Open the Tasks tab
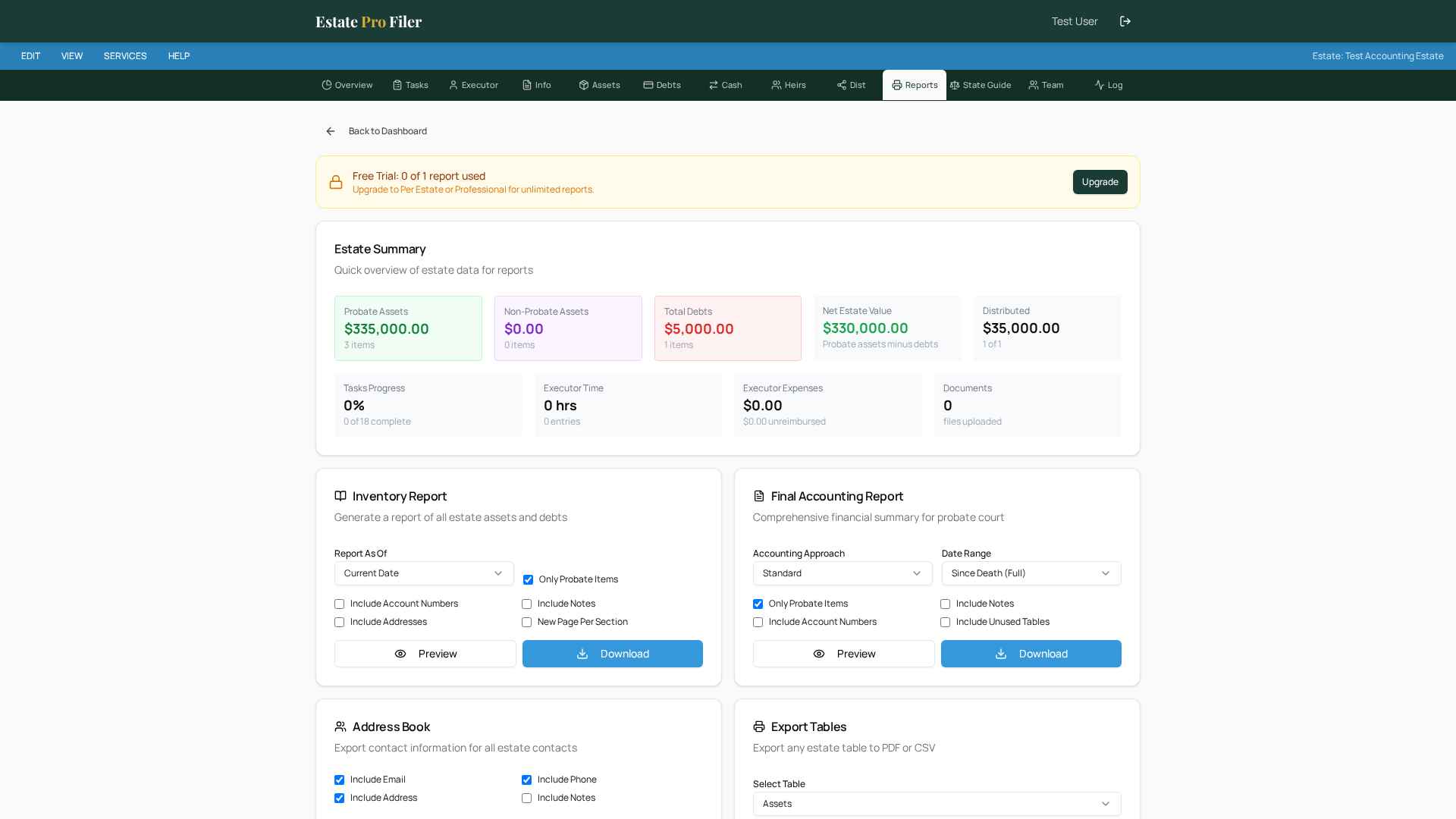This screenshot has height=819, width=1456. click(x=410, y=85)
